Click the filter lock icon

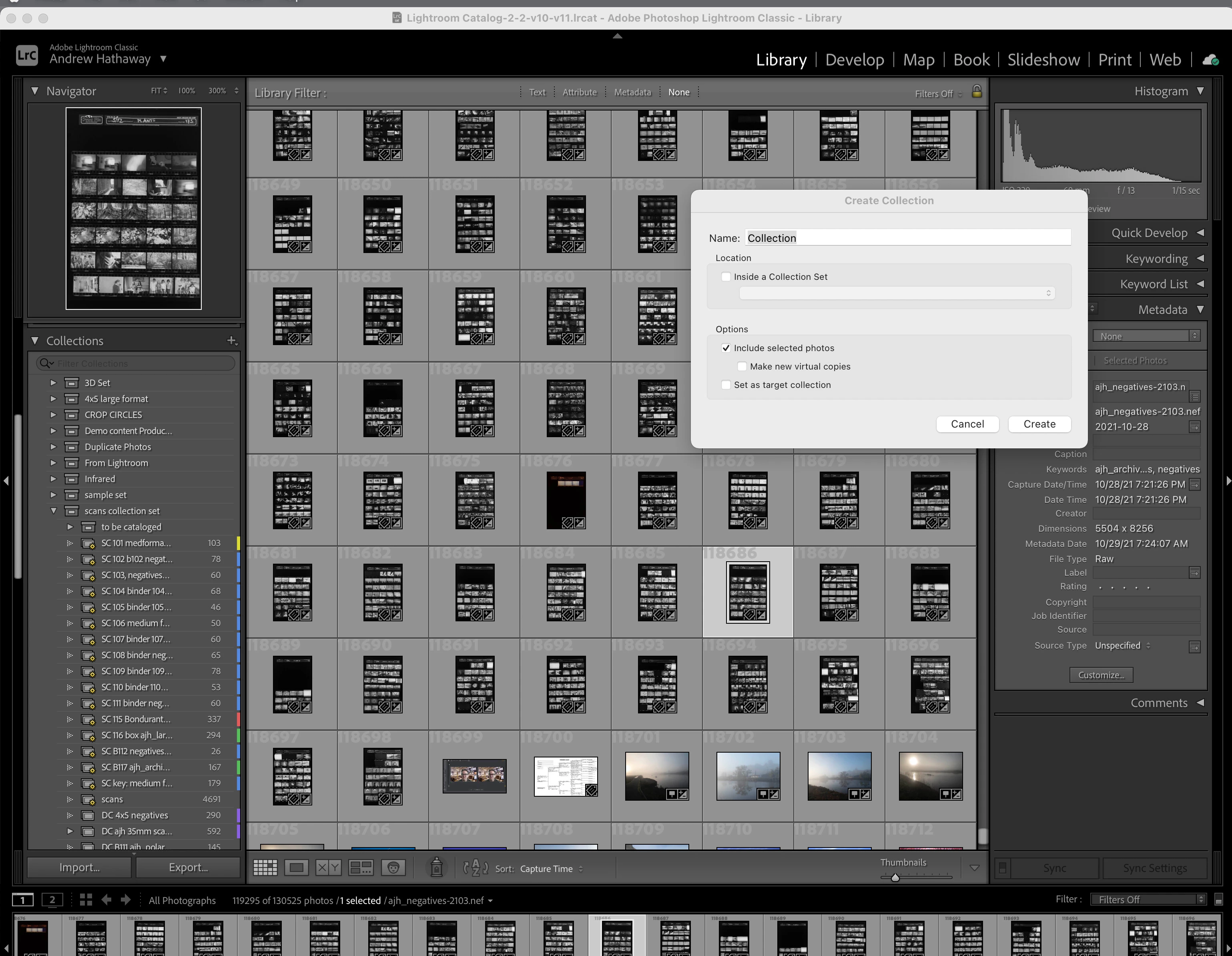977,92
